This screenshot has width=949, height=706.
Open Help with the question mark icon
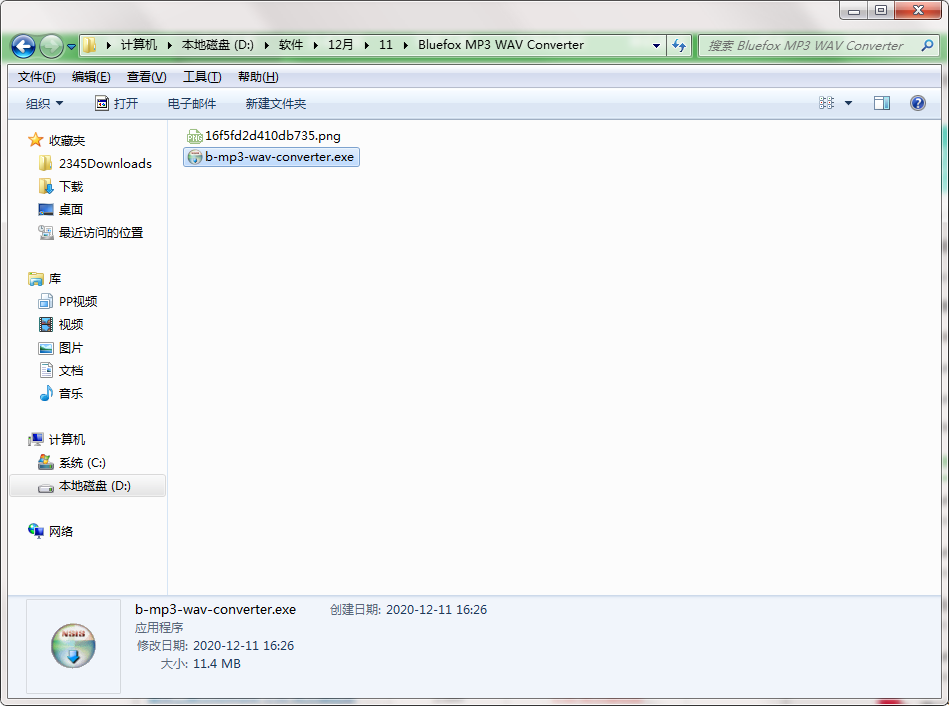(x=918, y=104)
